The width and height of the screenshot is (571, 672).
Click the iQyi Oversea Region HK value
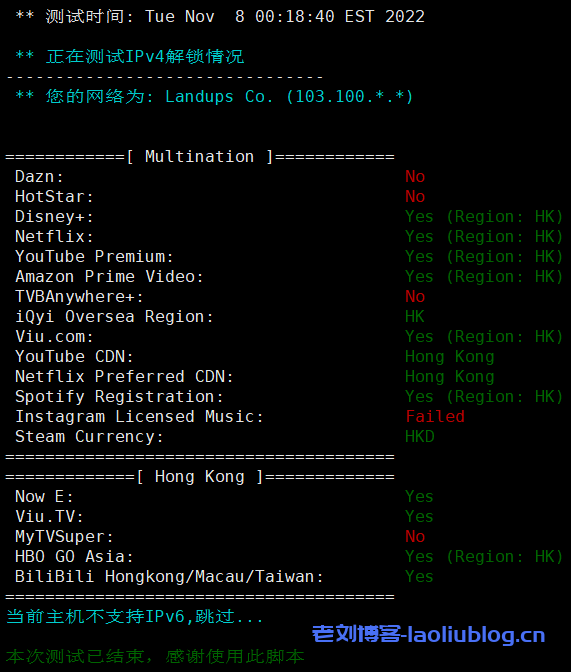[x=415, y=317]
